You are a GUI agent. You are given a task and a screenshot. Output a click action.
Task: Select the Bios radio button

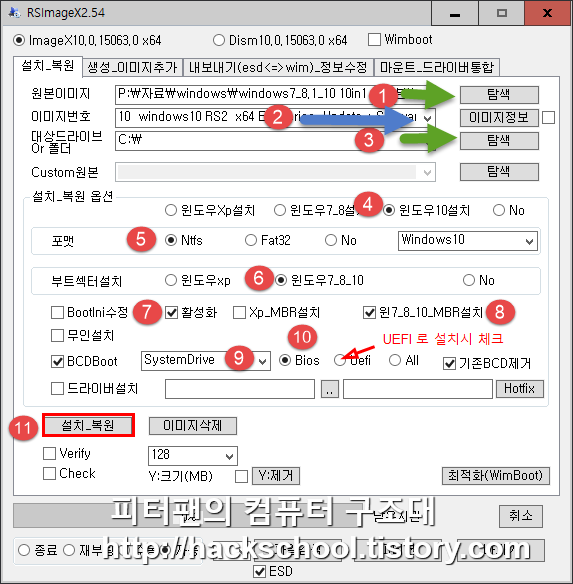(285, 360)
